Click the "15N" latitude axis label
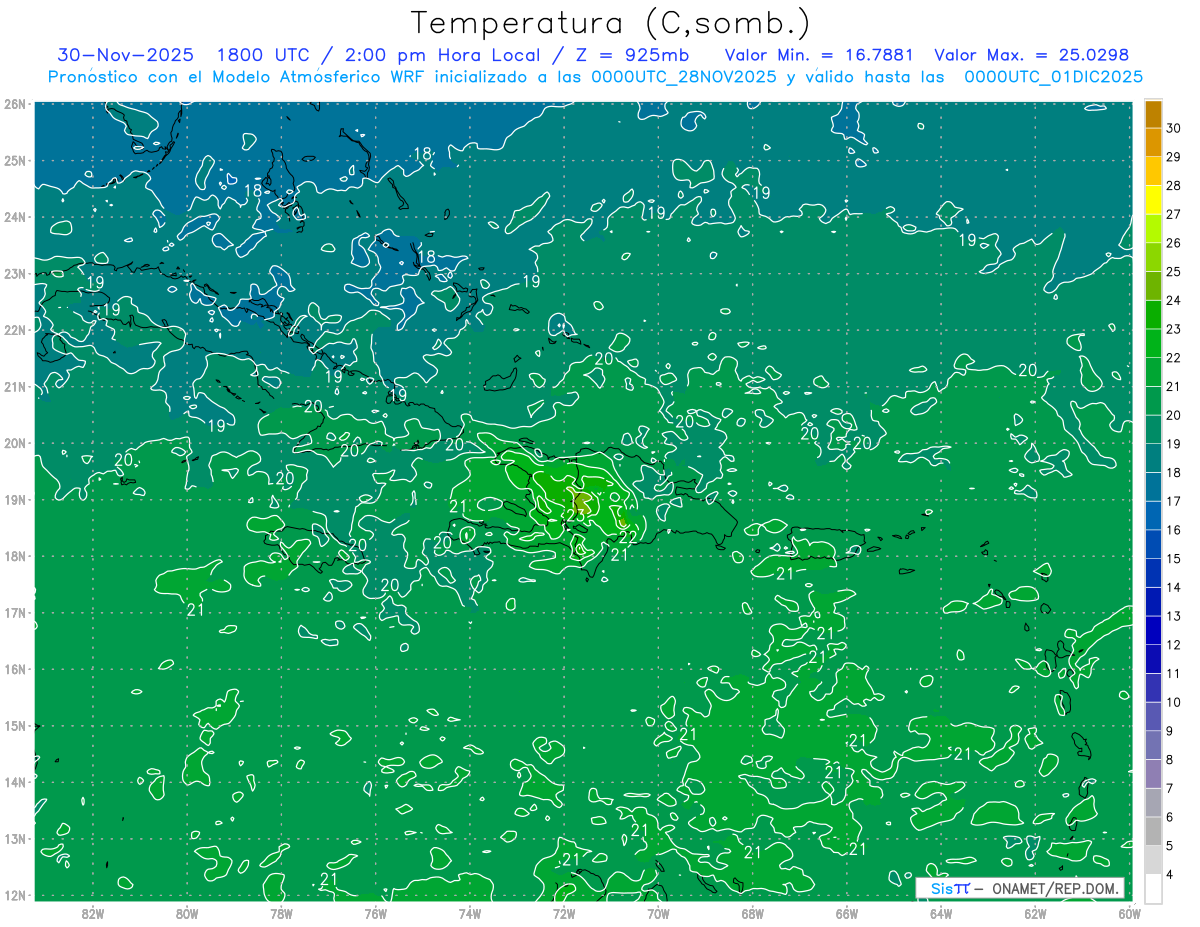 point(15,725)
